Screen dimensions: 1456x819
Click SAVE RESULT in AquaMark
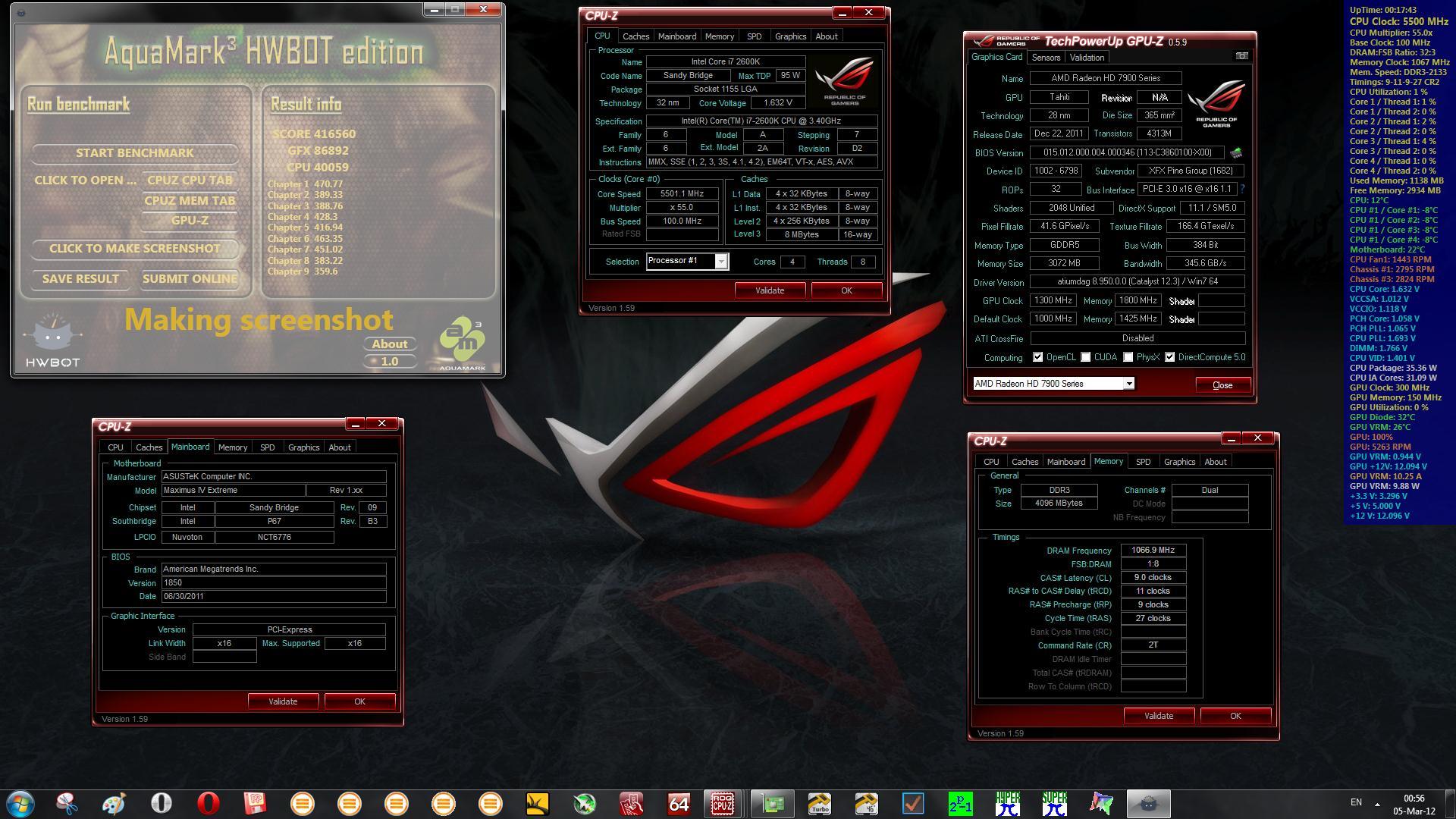(80, 279)
